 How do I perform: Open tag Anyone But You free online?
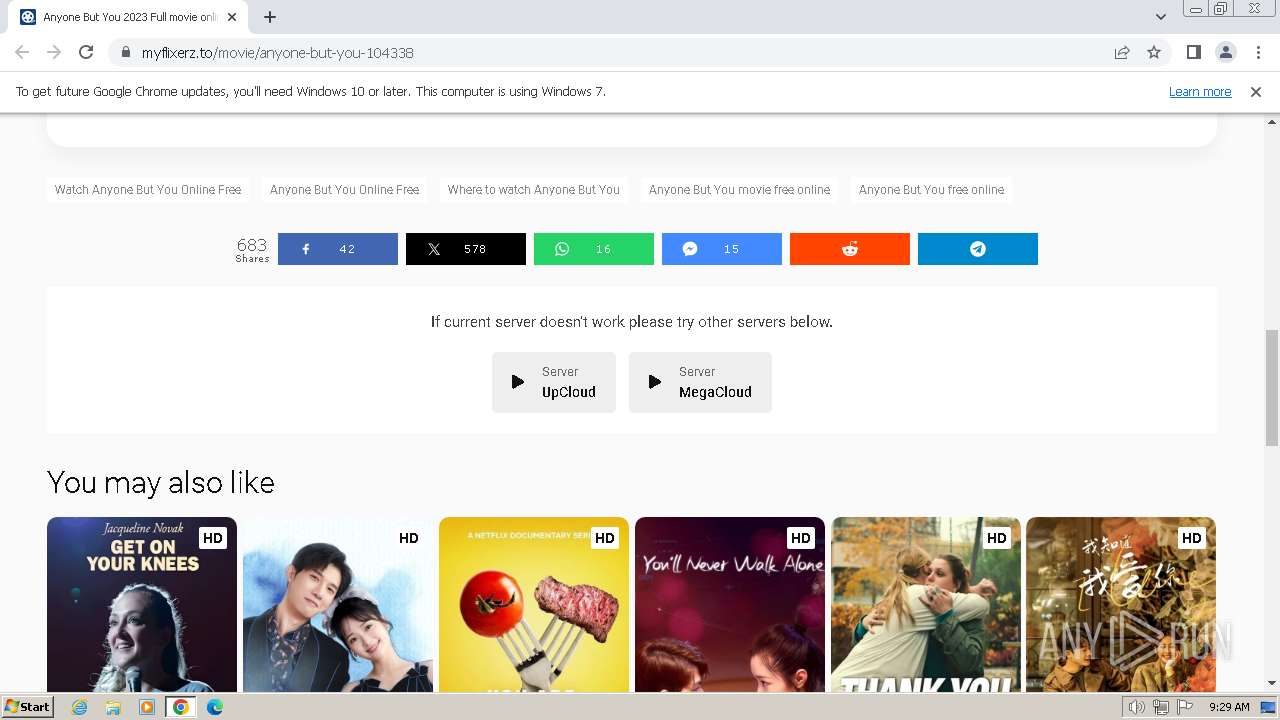[931, 189]
